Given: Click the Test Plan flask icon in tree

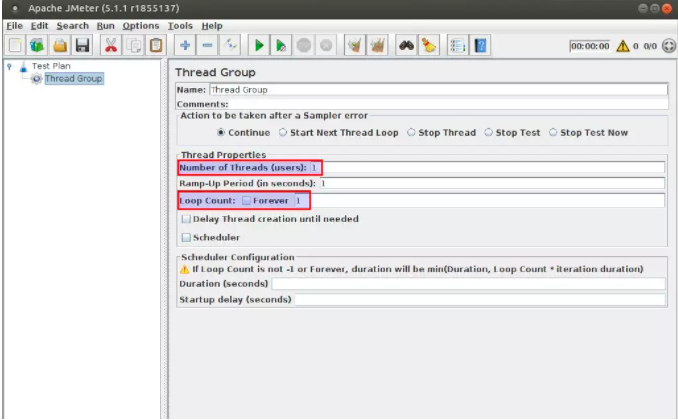Looking at the screenshot, I should pyautogui.click(x=23, y=67).
